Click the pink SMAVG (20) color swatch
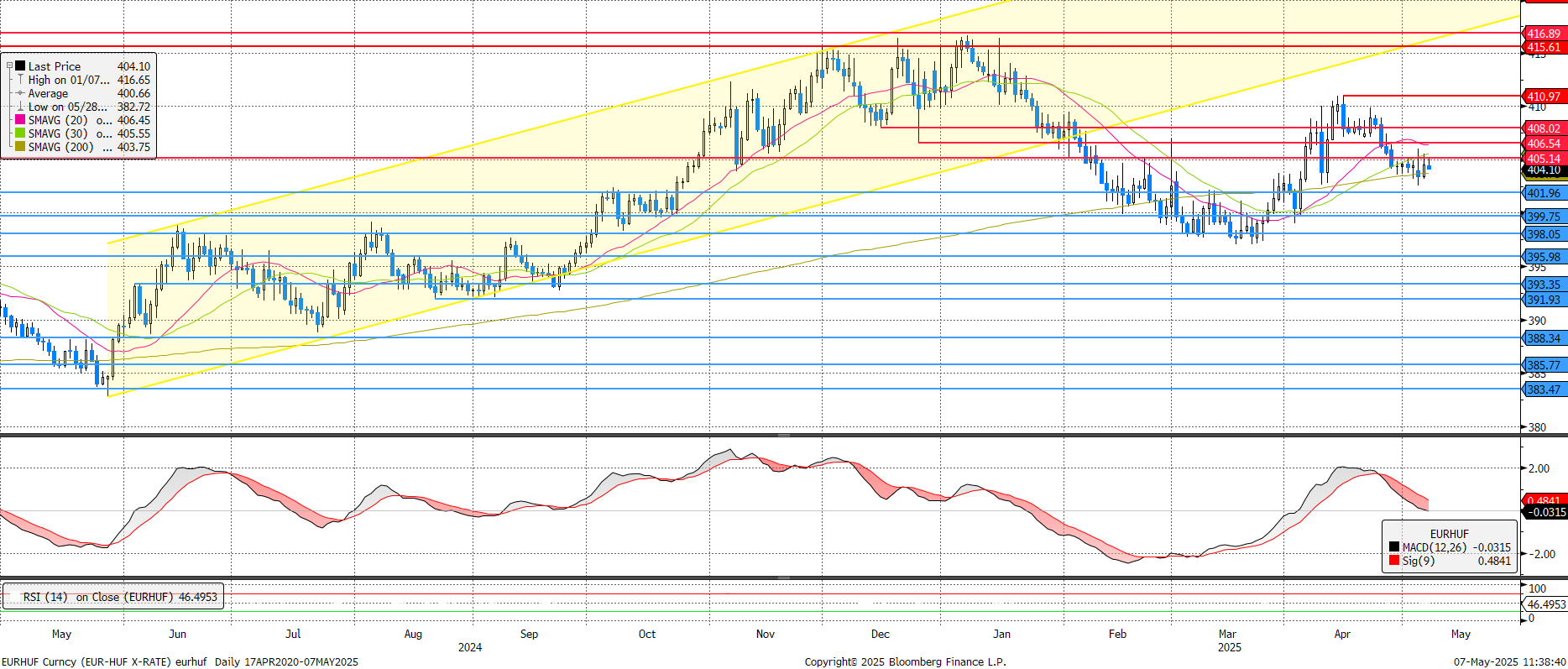 pyautogui.click(x=20, y=120)
